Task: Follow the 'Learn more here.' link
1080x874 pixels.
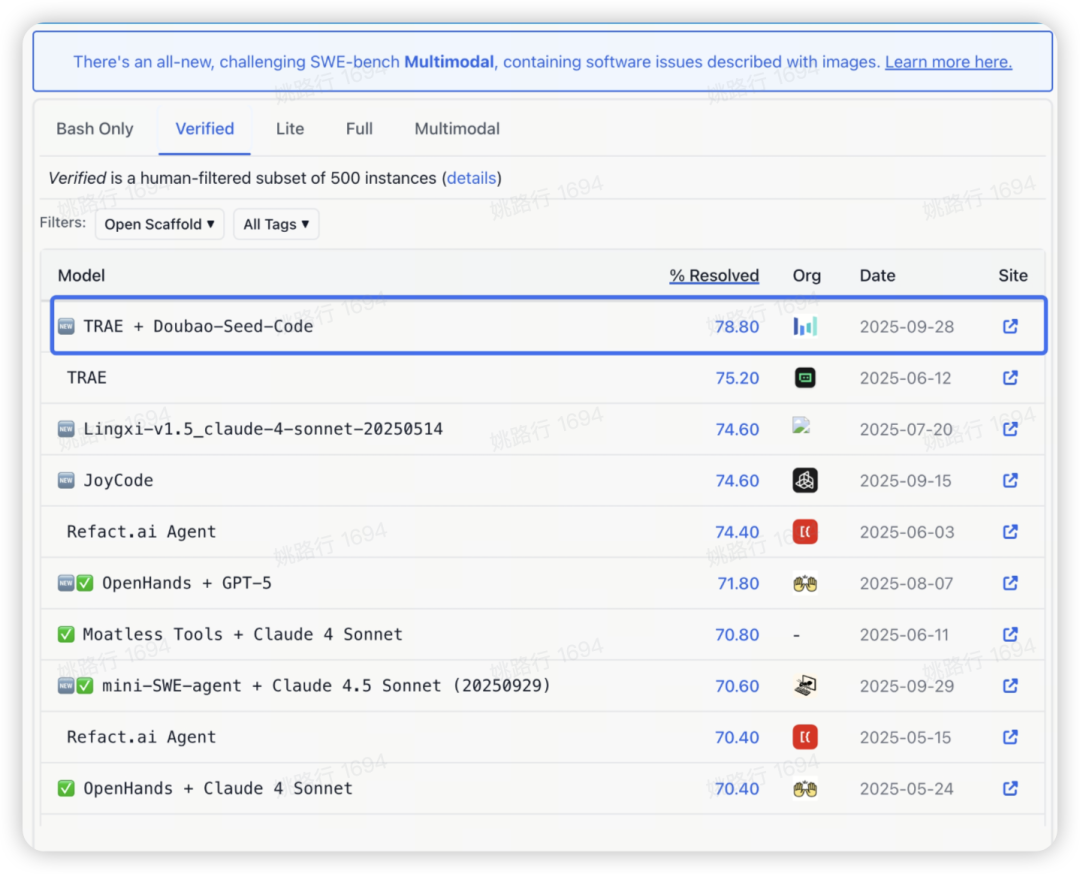Action: [x=948, y=62]
